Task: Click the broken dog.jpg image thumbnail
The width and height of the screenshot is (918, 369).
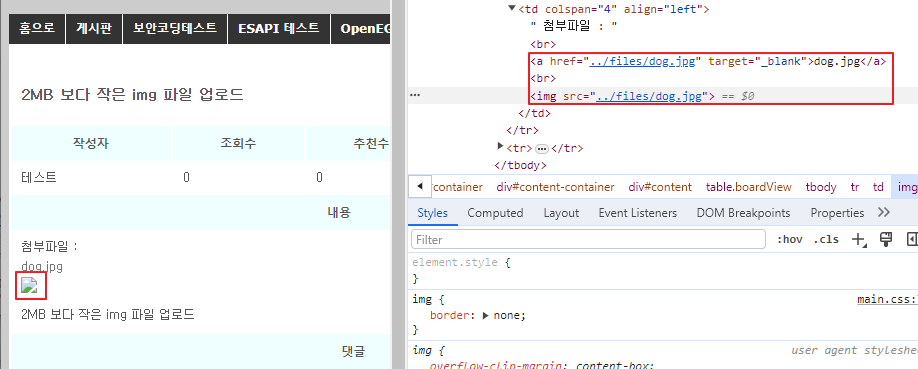Action: [x=30, y=285]
